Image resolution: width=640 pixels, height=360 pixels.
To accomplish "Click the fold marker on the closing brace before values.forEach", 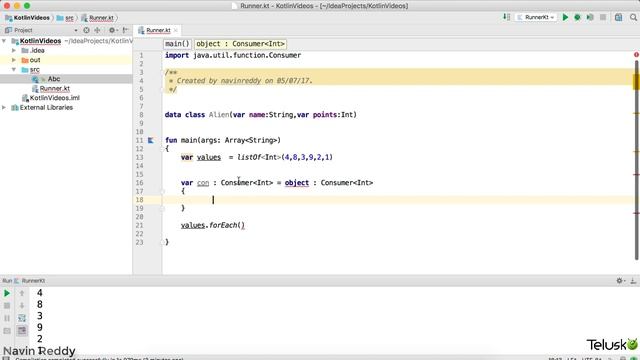I will 162,208.
